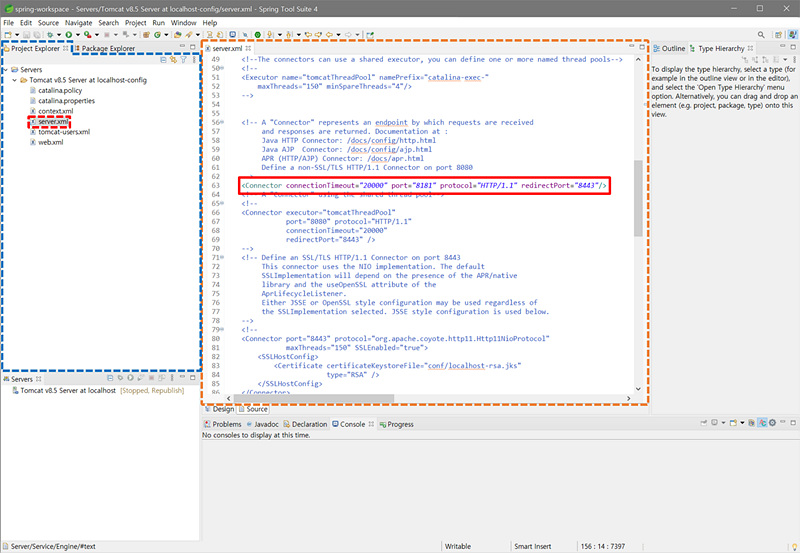Maximize the server.xml editor area
Image resolution: width=800 pixels, height=553 pixels.
coord(642,47)
